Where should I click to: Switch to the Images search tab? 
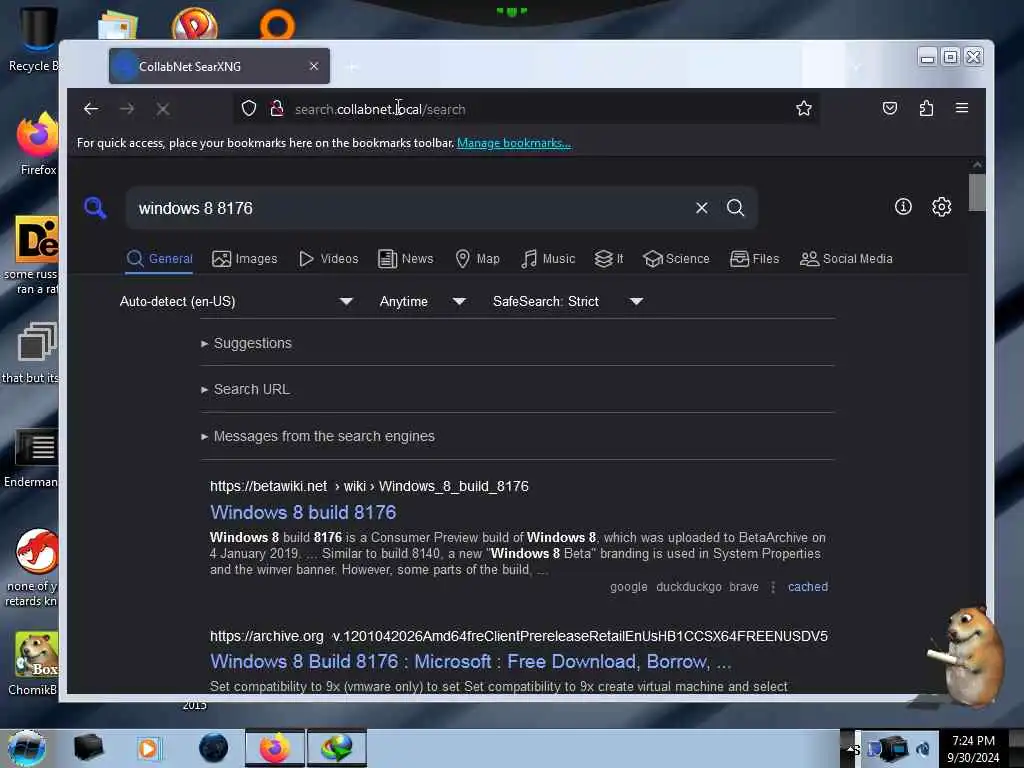click(x=245, y=259)
